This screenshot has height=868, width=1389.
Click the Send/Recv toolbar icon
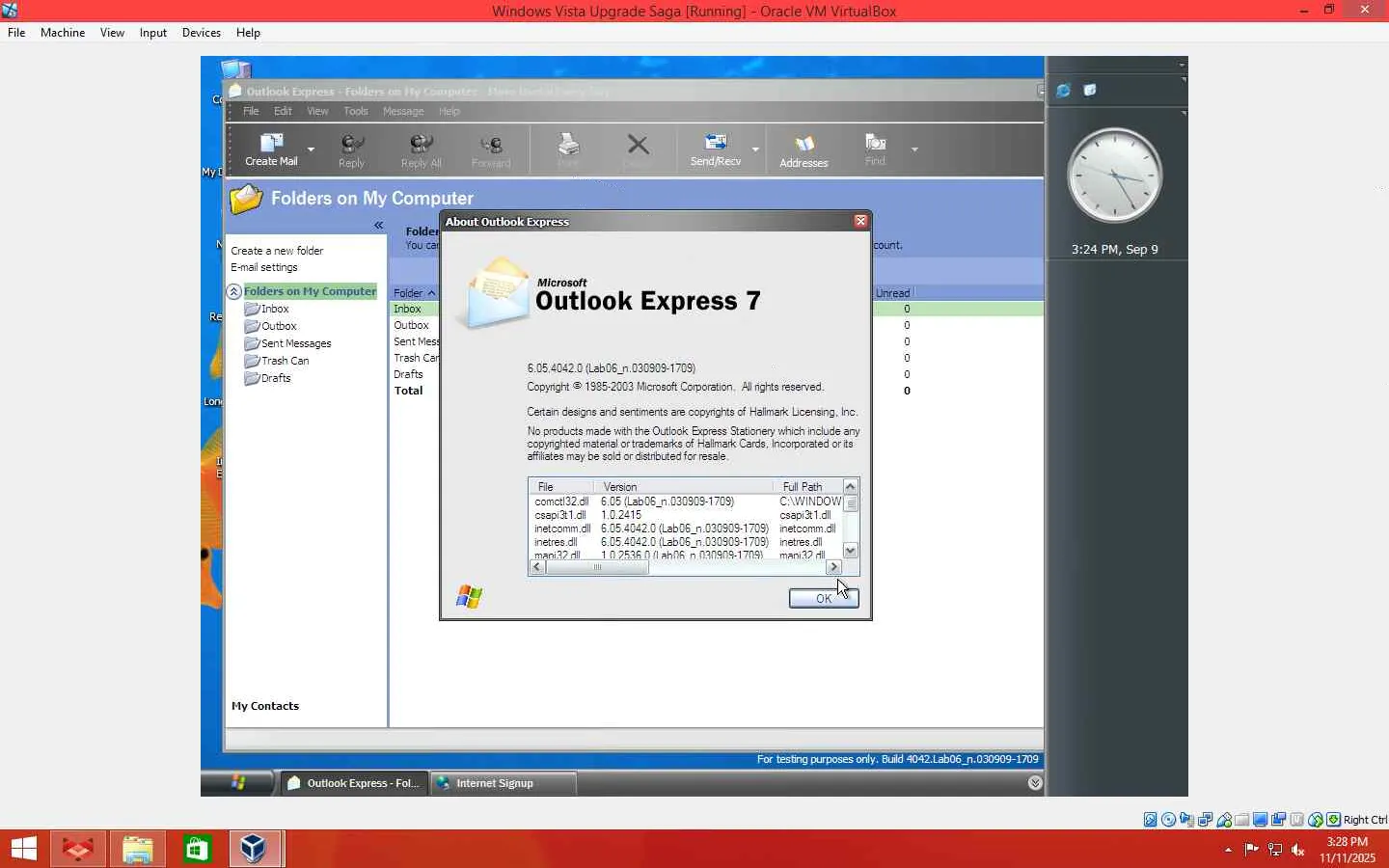point(716,143)
